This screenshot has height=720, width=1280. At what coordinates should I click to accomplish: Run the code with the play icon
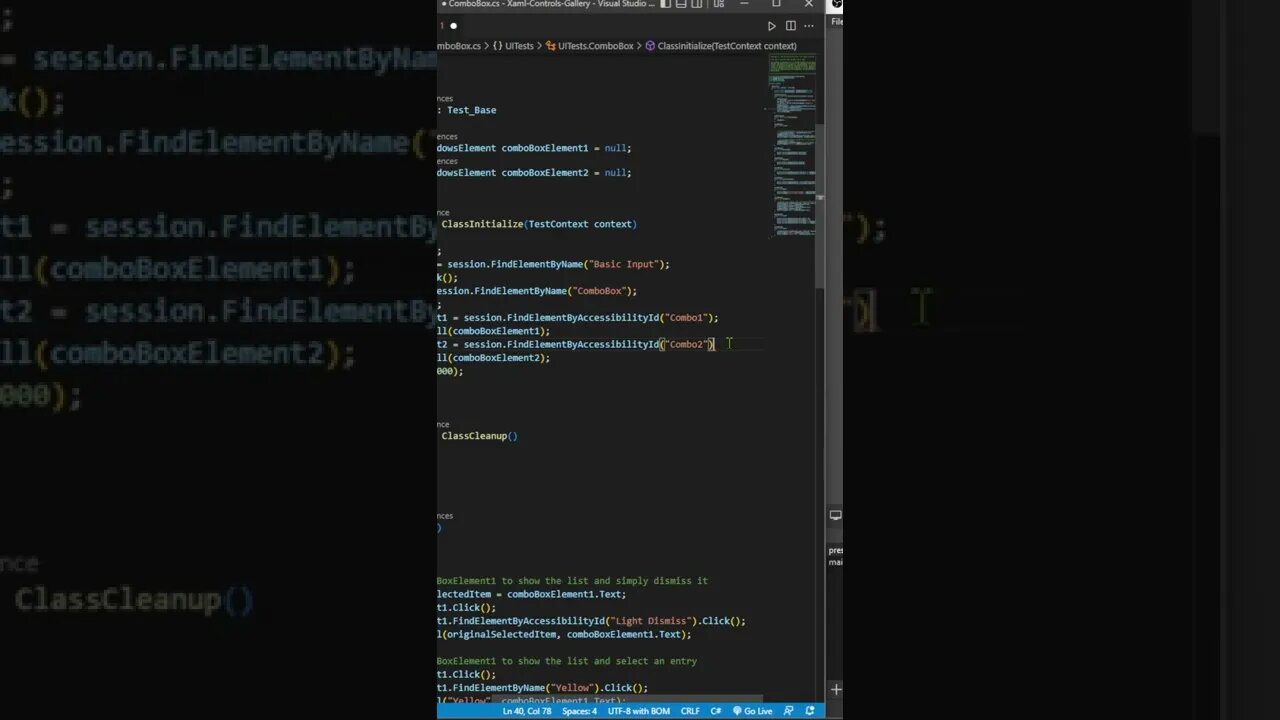(771, 26)
